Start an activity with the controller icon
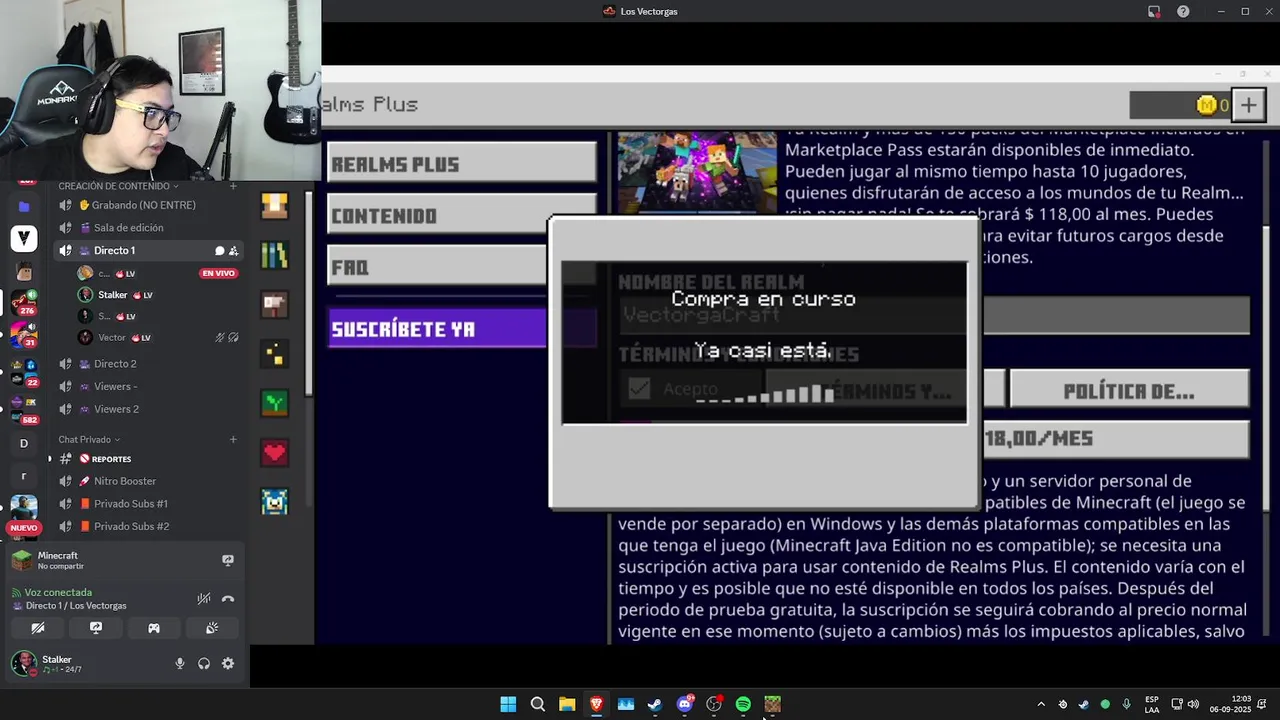 coord(154,628)
